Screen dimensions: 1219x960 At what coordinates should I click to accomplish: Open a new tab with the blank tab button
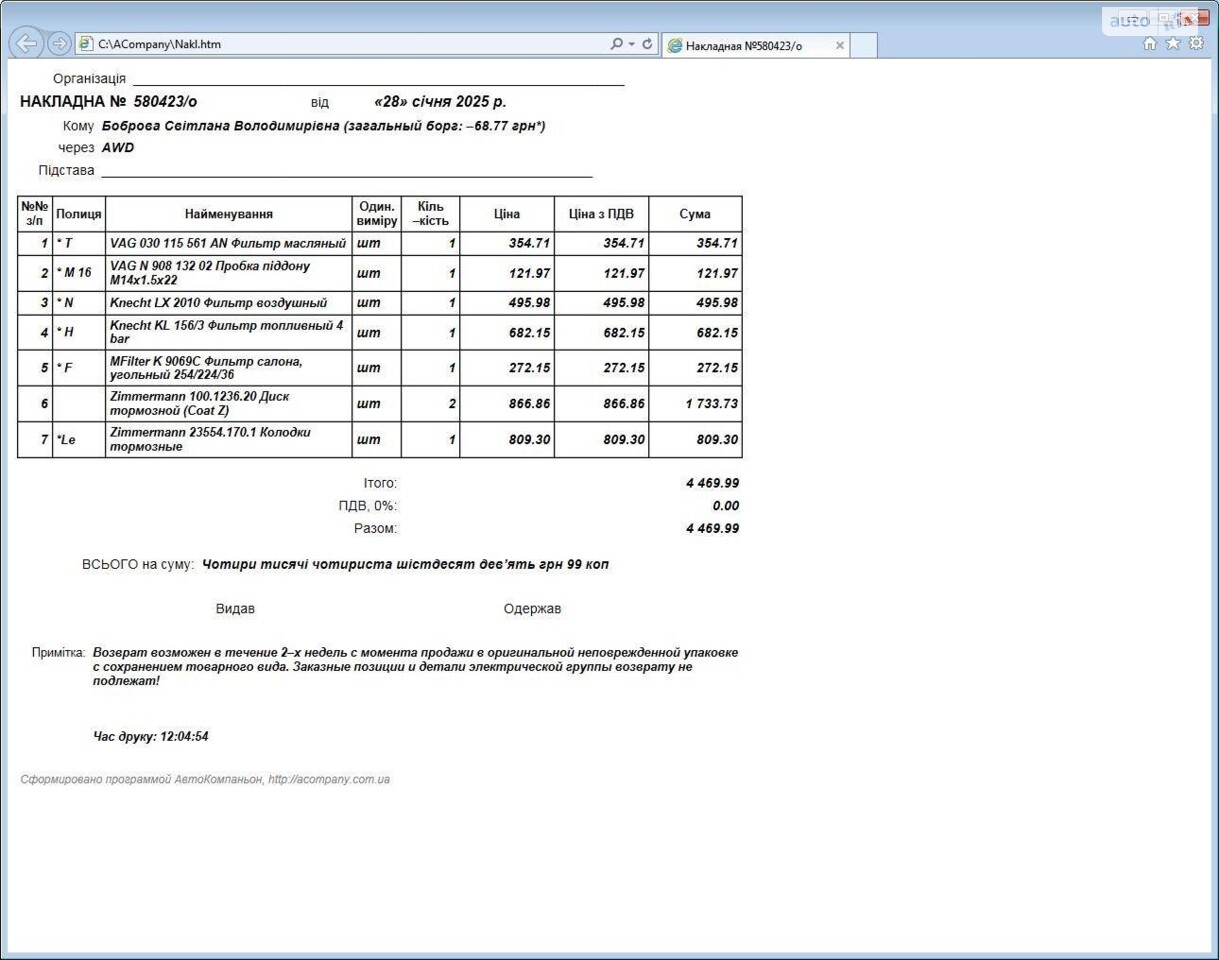pyautogui.click(x=864, y=45)
